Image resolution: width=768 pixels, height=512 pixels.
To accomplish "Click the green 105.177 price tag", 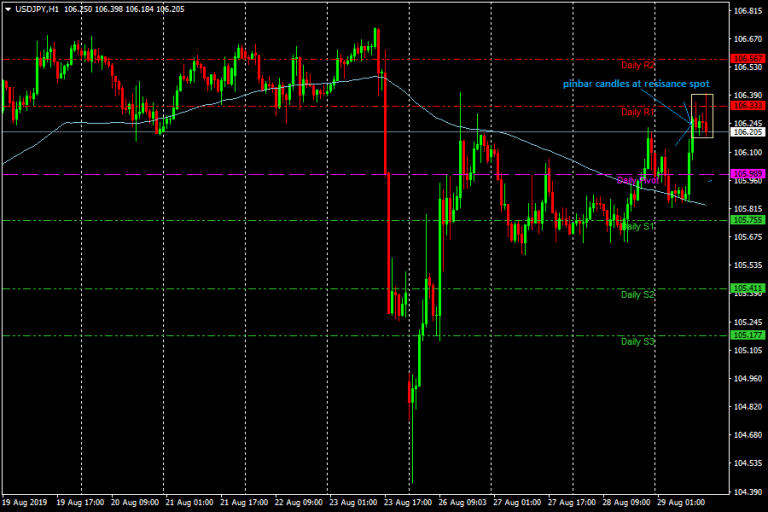I will [747, 335].
